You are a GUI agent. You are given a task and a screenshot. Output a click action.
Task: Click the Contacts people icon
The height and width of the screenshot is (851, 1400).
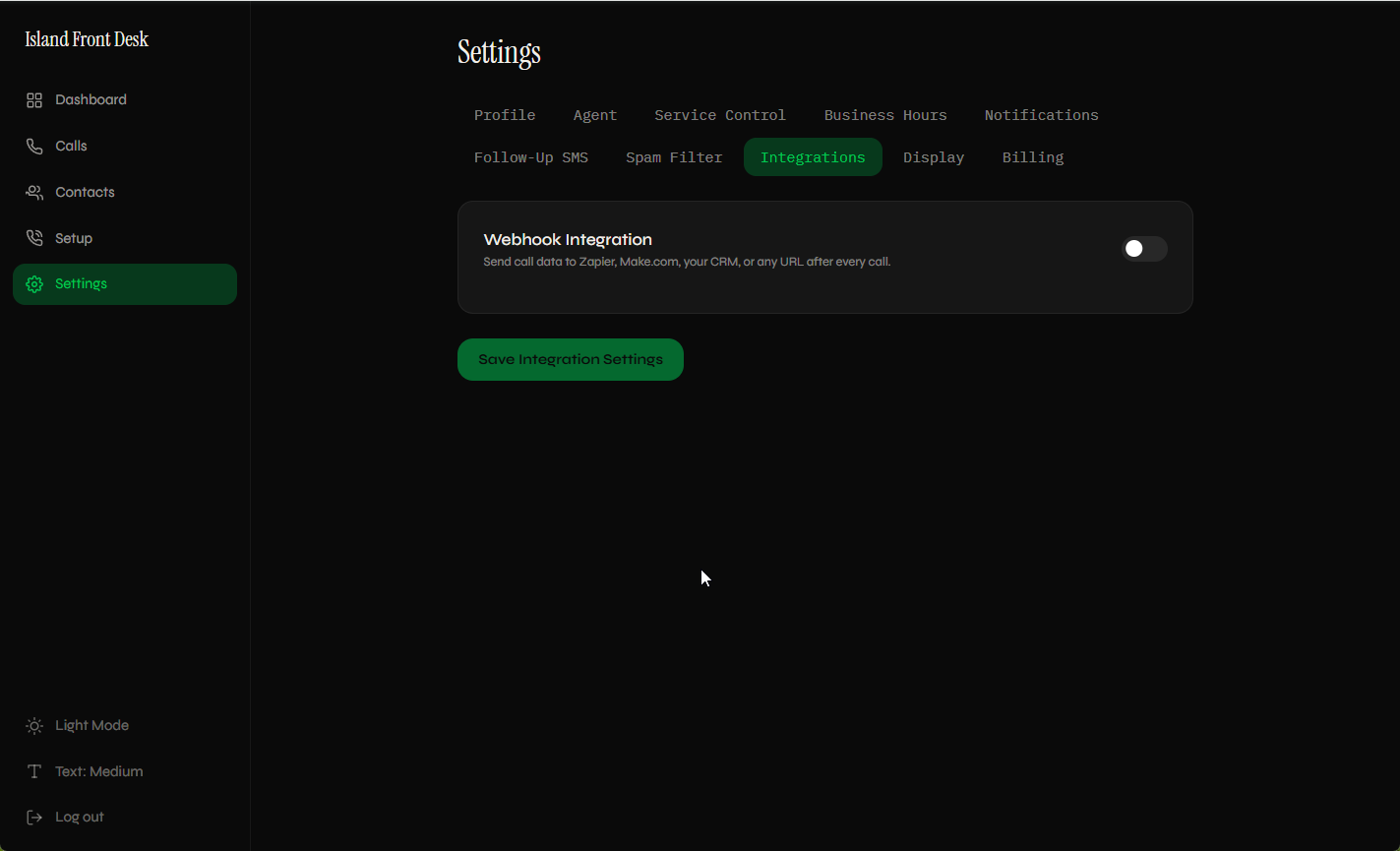coord(33,192)
